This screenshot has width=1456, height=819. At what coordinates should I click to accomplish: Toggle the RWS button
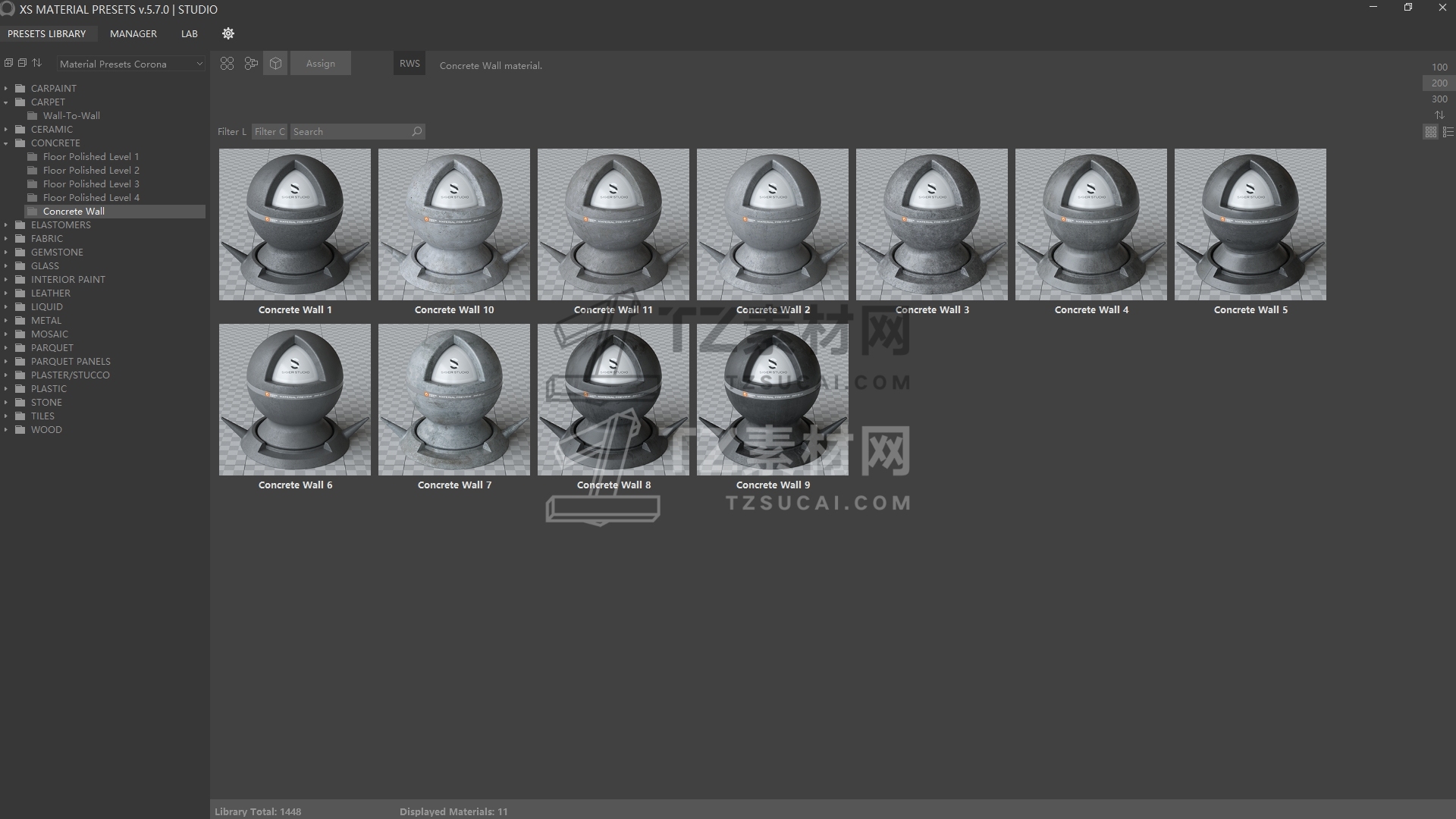click(x=409, y=64)
